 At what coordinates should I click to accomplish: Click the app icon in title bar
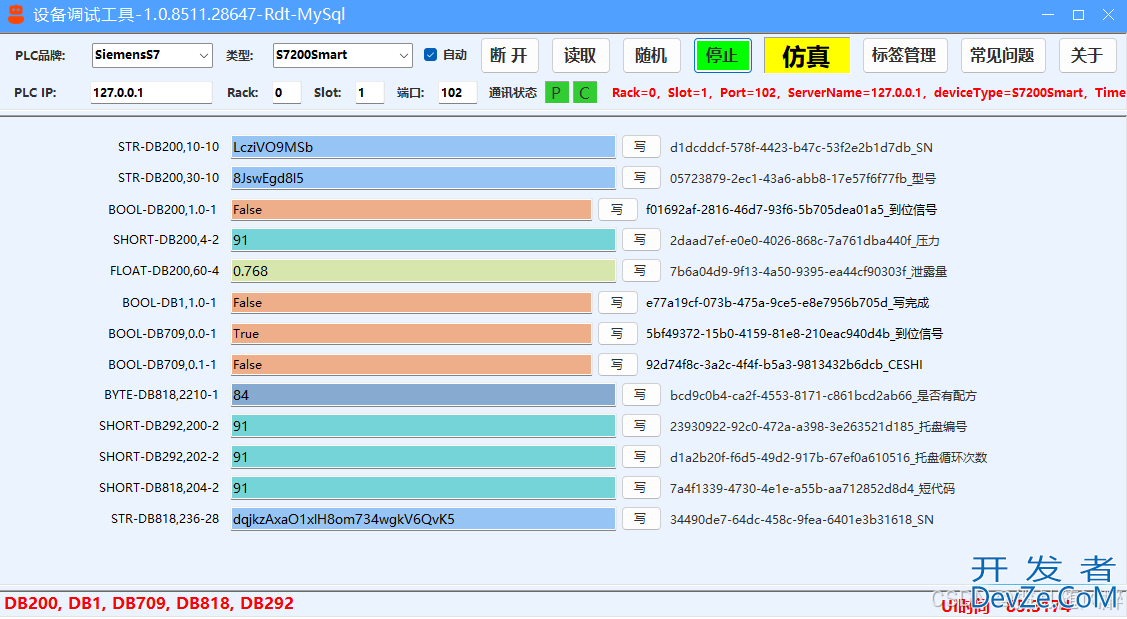(x=15, y=15)
